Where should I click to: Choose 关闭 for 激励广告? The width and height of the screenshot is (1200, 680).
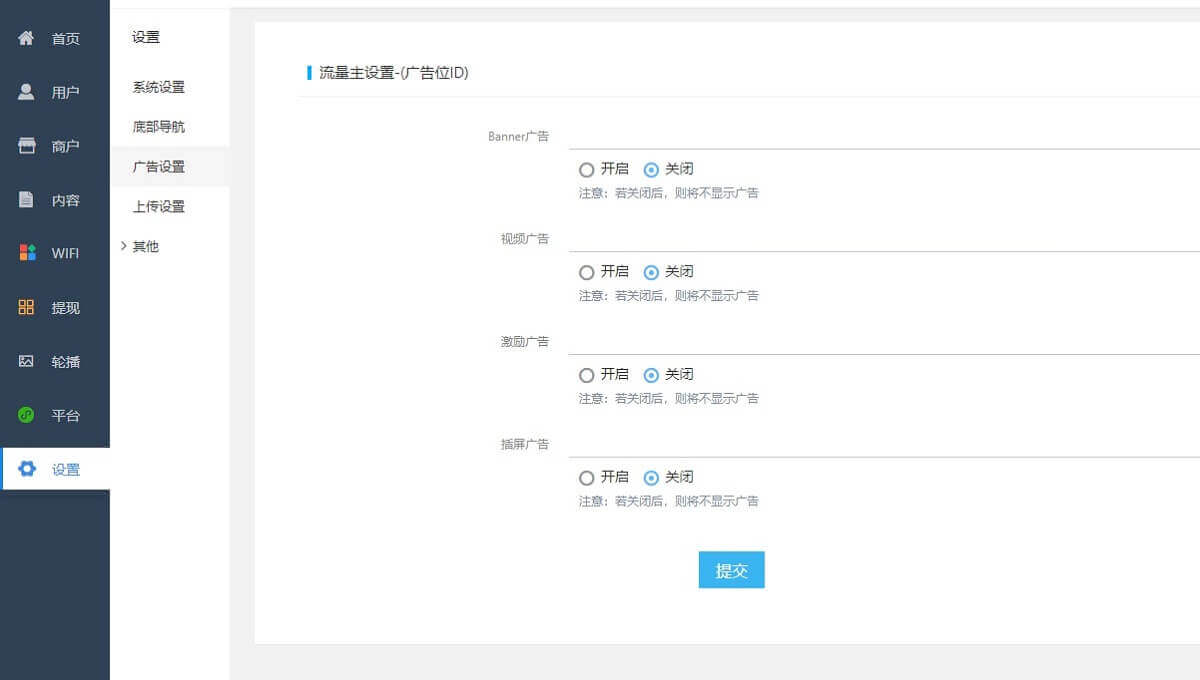652,374
